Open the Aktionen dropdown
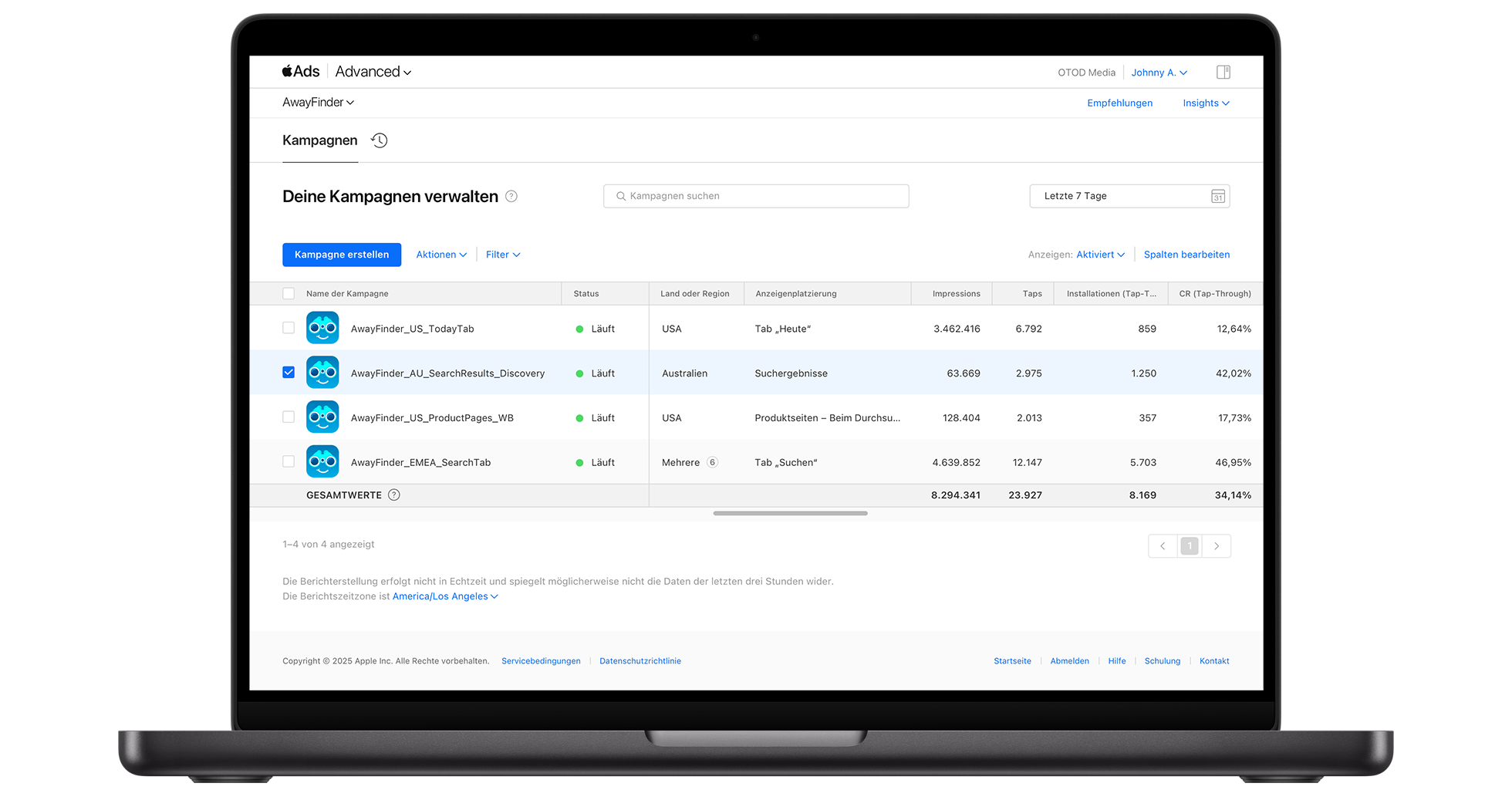Image resolution: width=1512 pixels, height=790 pixels. [441, 255]
